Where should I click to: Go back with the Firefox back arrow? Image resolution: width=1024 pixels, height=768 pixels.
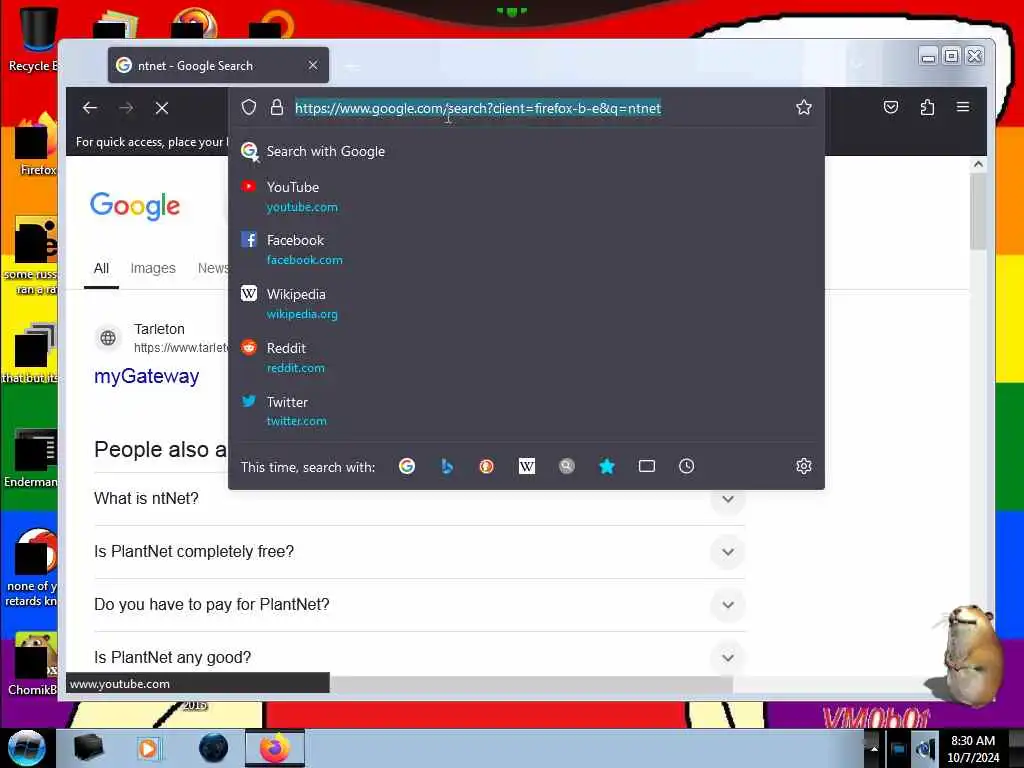(90, 108)
